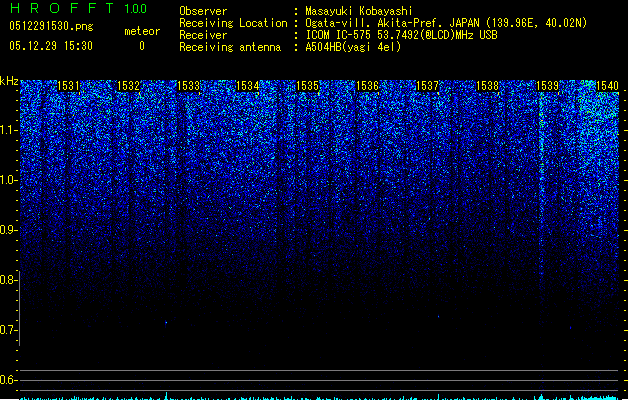Click the 1535 time marker

point(307,86)
